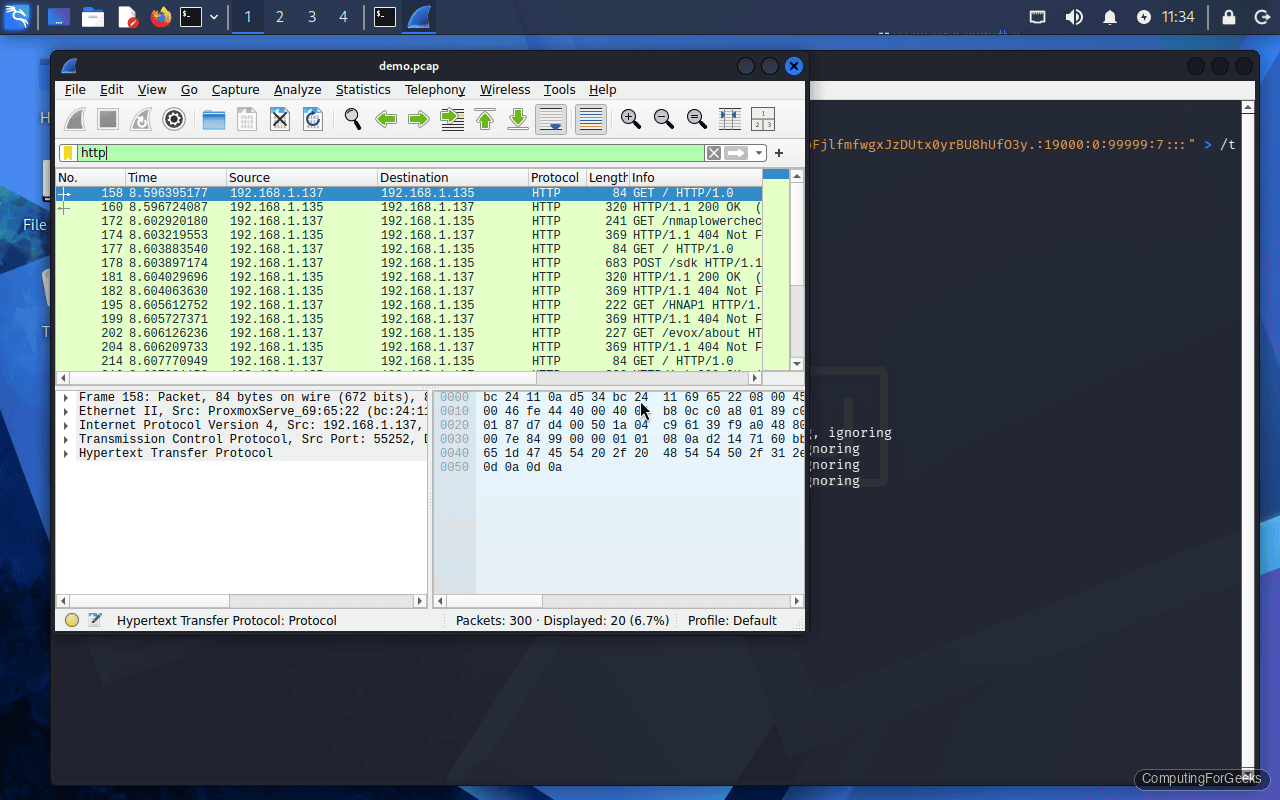Toggle packet list colorization
The width and height of the screenshot is (1280, 800).
[x=590, y=118]
